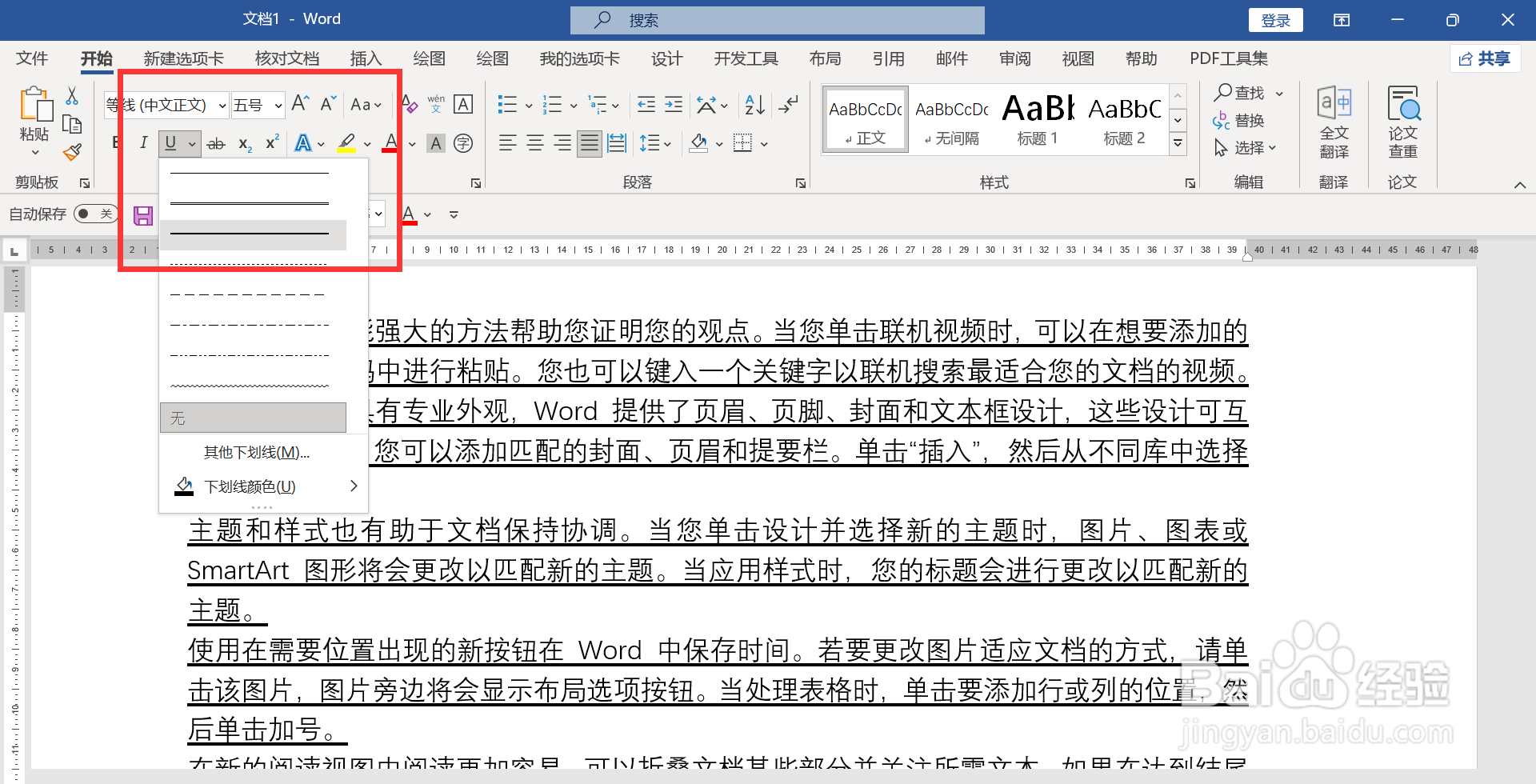Expand the styles gallery more button
The image size is (1536, 784).
tap(1178, 144)
